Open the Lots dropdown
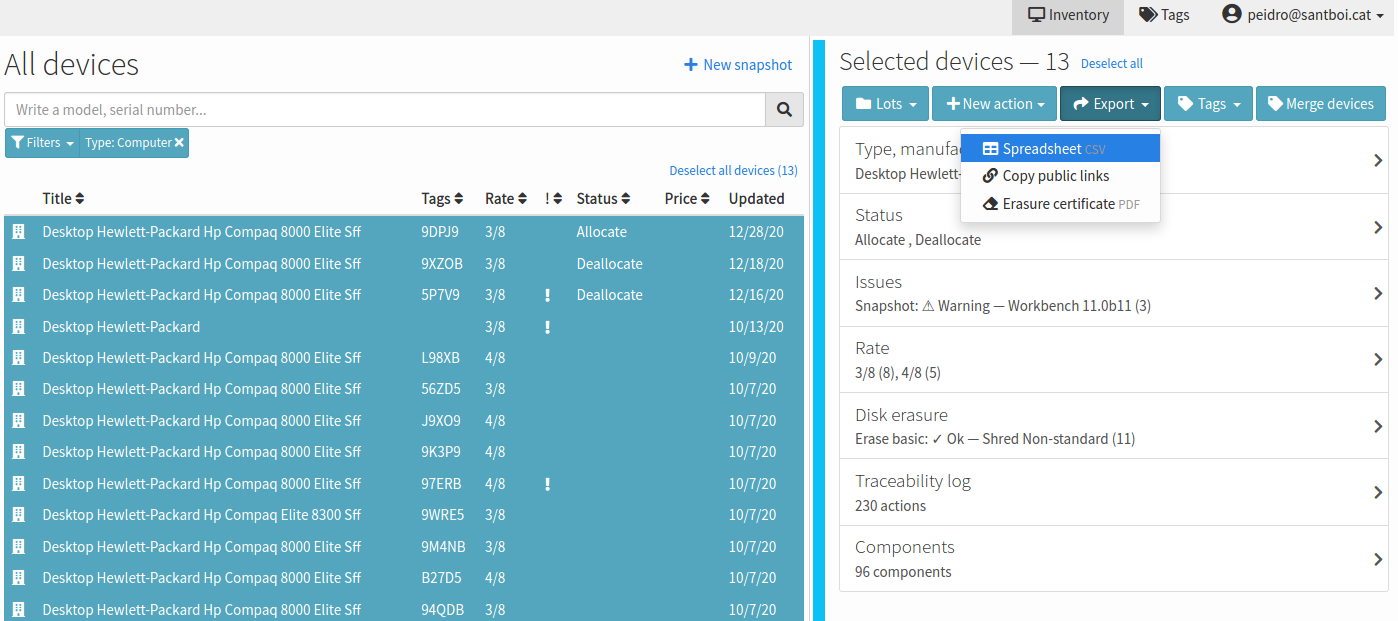This screenshot has width=1398, height=621. click(x=886, y=104)
